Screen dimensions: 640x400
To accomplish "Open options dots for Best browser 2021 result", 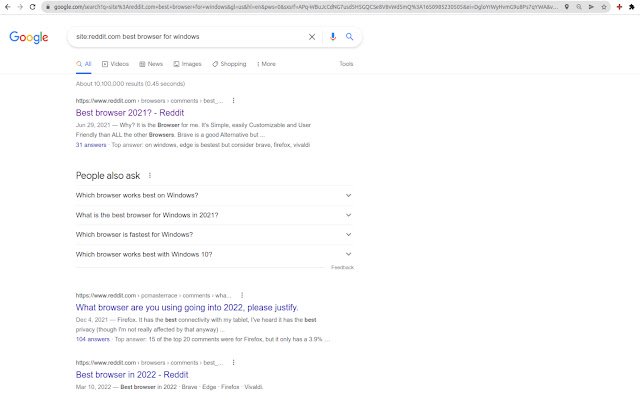I will pos(233,101).
